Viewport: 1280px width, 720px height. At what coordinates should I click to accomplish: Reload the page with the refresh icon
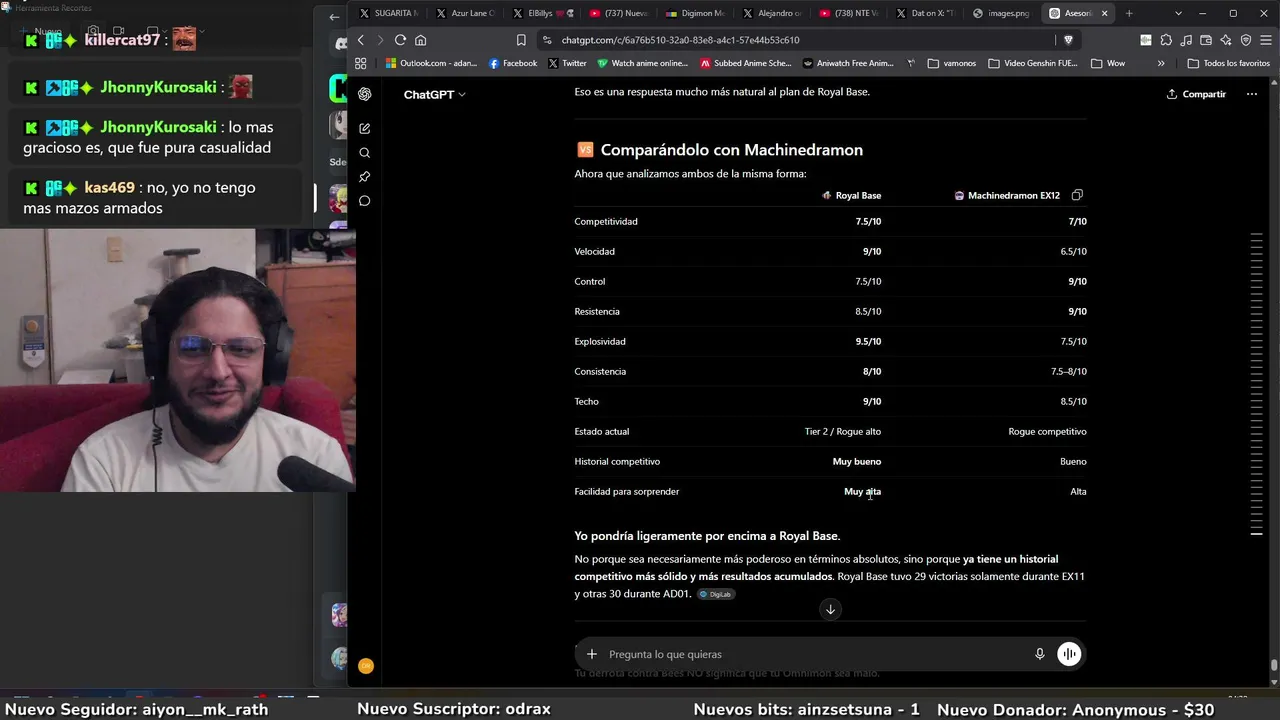point(400,40)
